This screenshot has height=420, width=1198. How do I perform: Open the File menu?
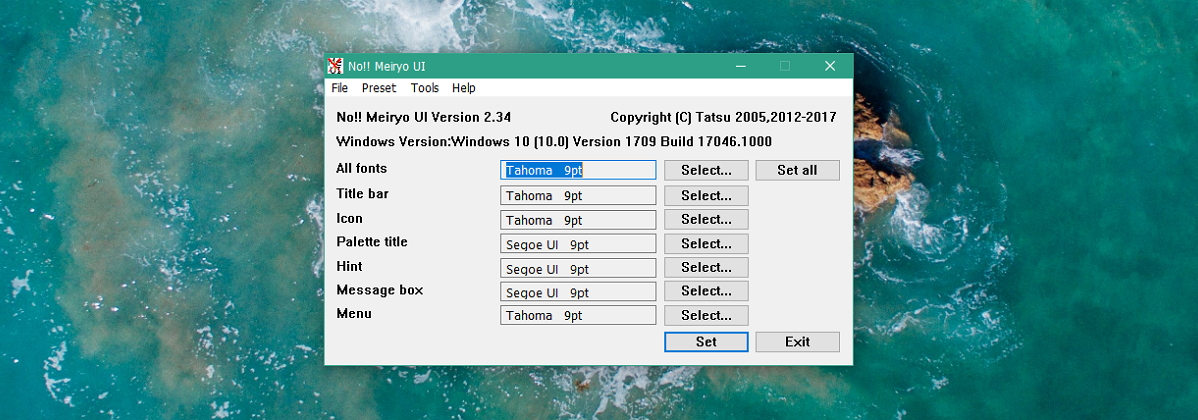(x=340, y=88)
